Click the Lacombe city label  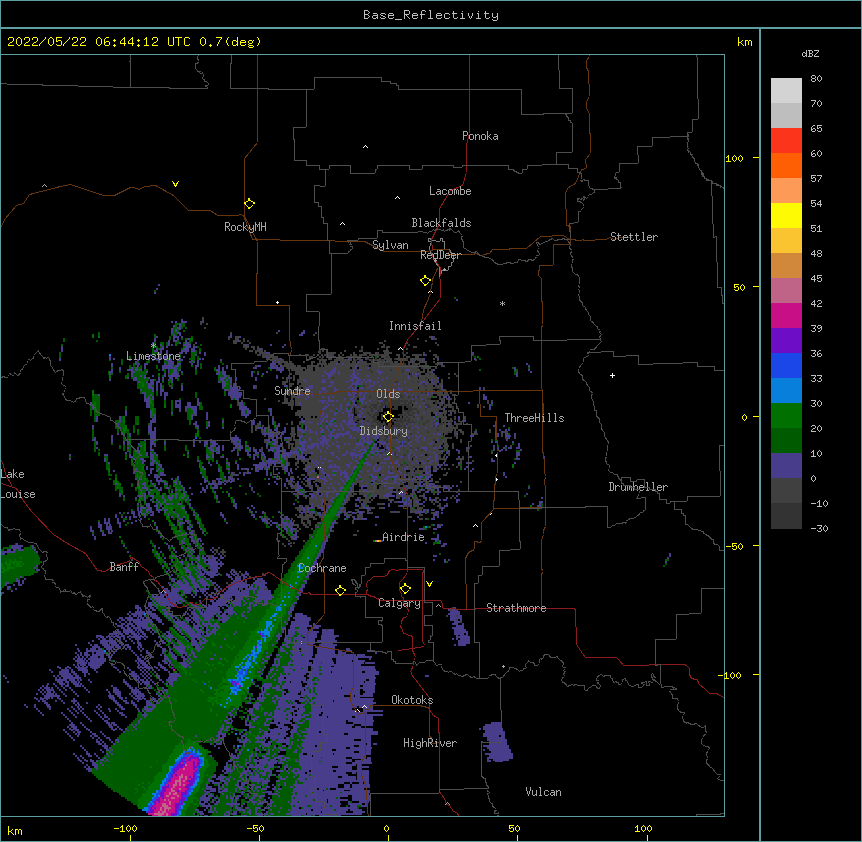450,191
